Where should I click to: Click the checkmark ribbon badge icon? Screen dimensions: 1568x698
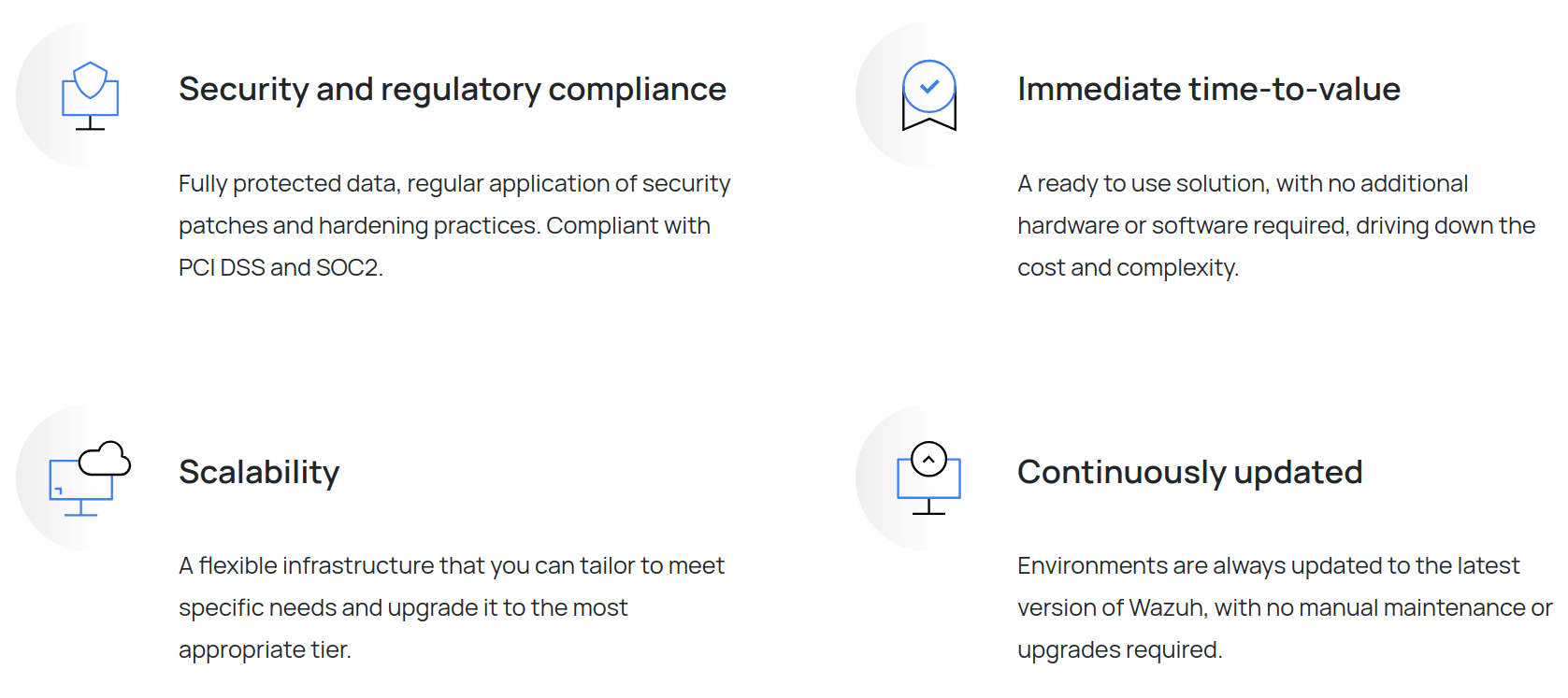928,95
